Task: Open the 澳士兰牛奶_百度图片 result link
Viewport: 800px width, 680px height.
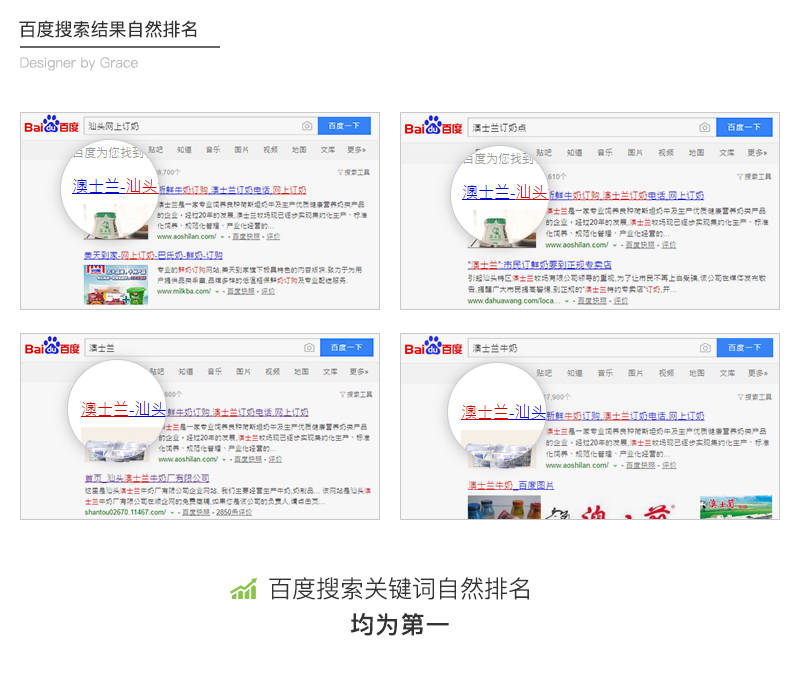Action: tap(511, 485)
